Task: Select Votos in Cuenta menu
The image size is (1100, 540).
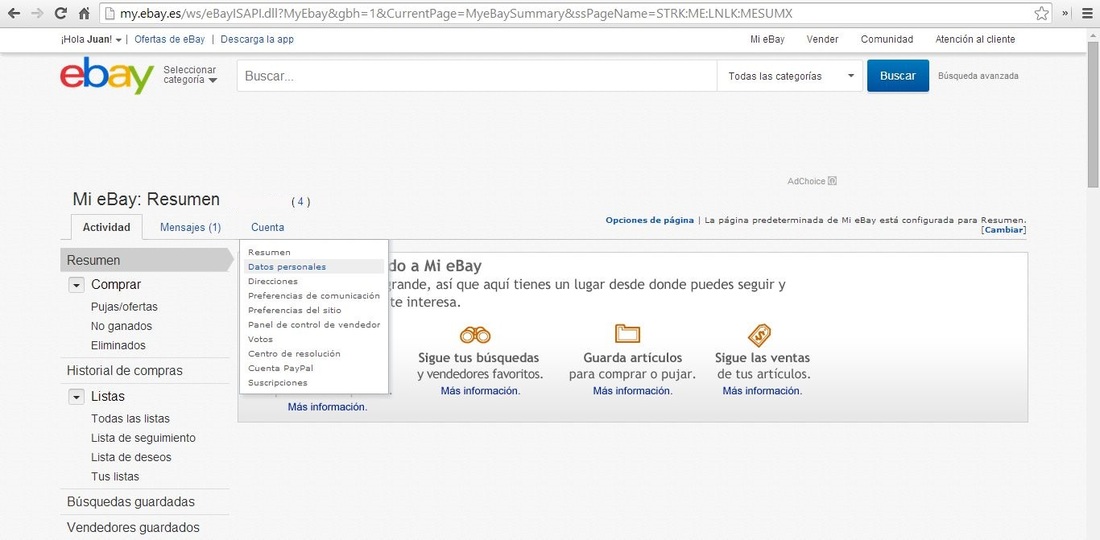Action: click(260, 339)
